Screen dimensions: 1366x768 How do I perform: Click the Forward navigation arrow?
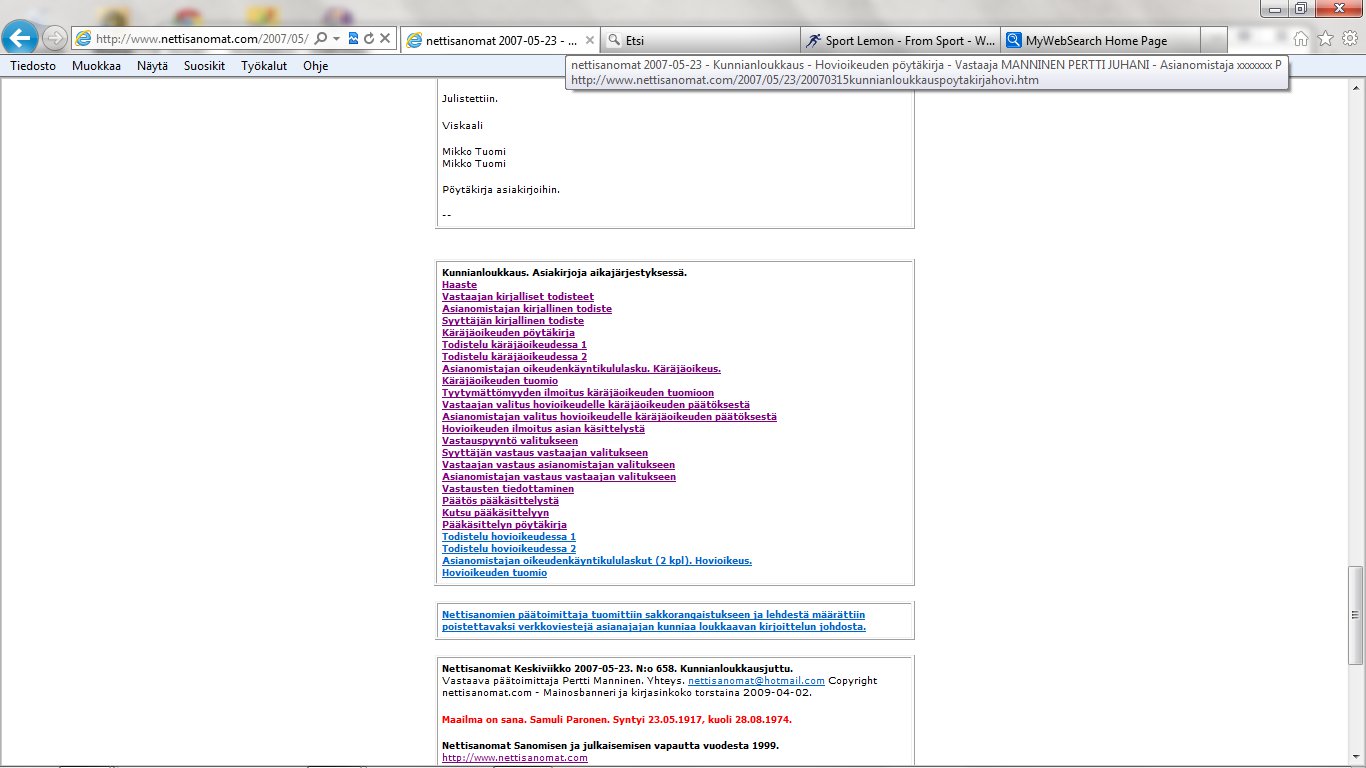tap(55, 39)
